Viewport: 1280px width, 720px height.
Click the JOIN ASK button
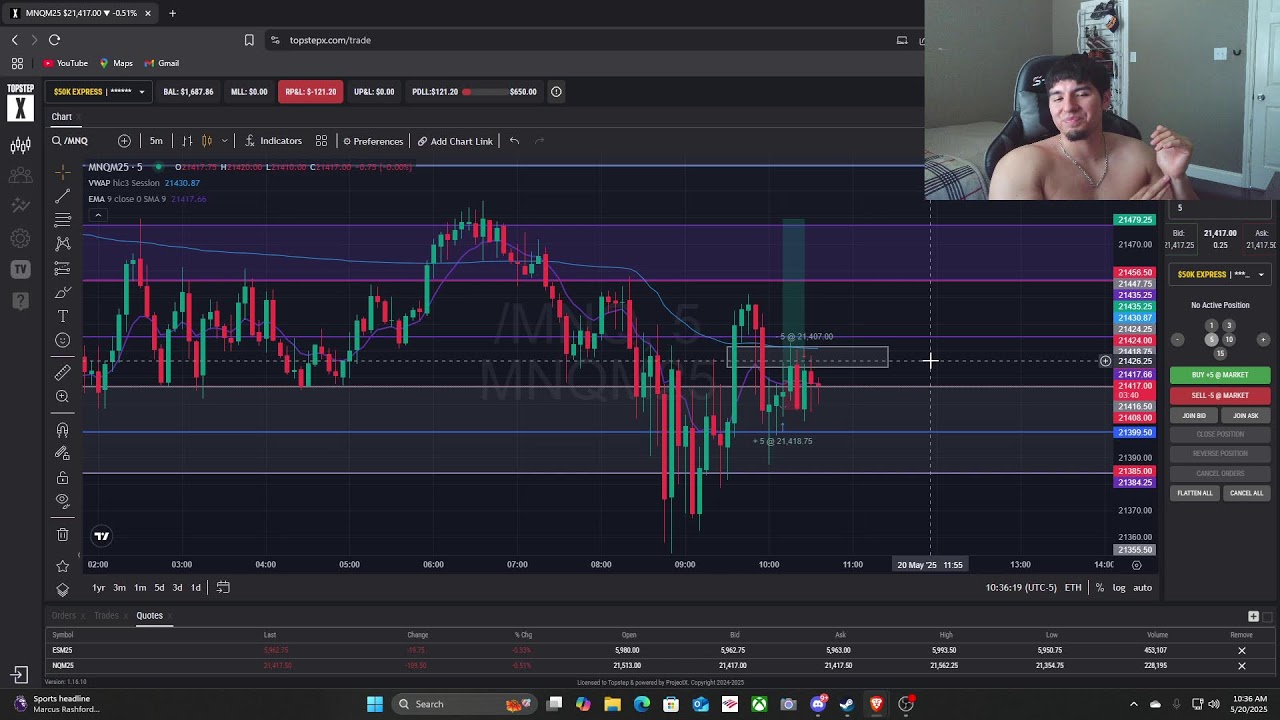(1246, 415)
